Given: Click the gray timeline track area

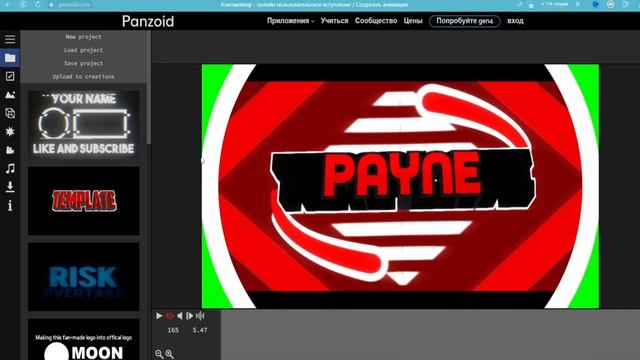Looking at the screenshot, I should [x=430, y=335].
